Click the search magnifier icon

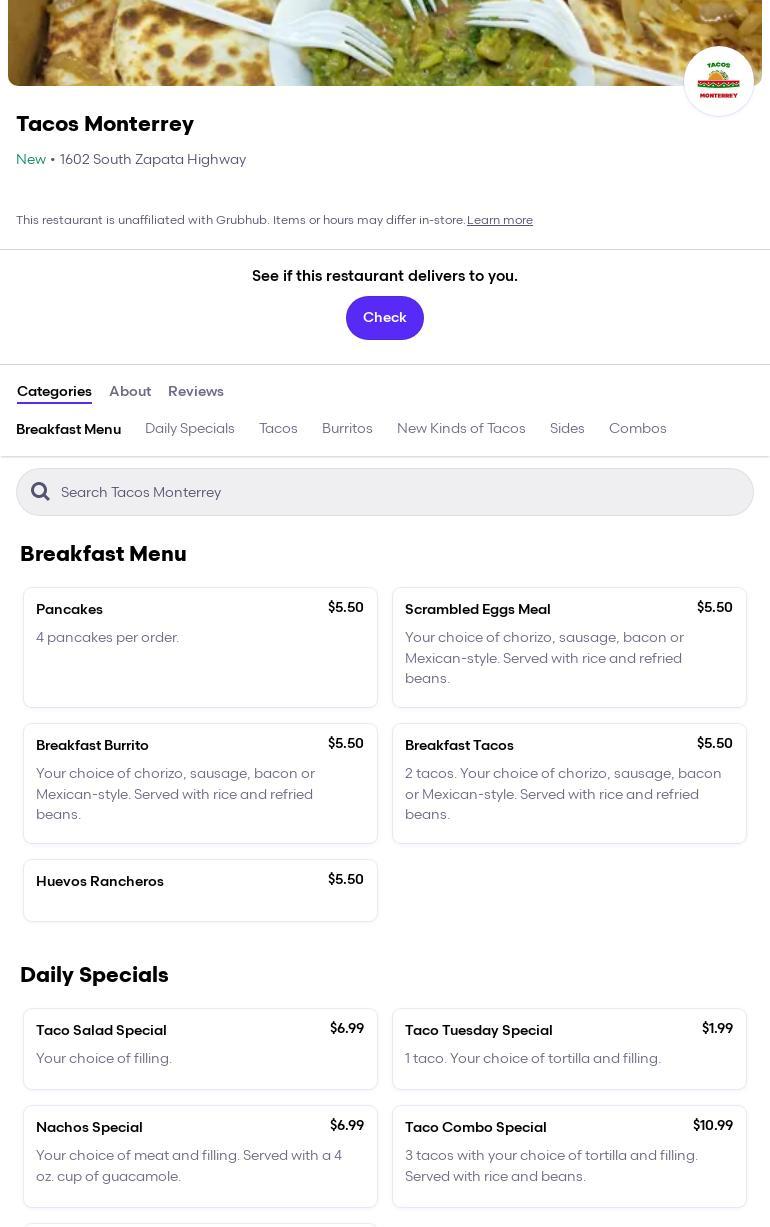tap(40, 491)
